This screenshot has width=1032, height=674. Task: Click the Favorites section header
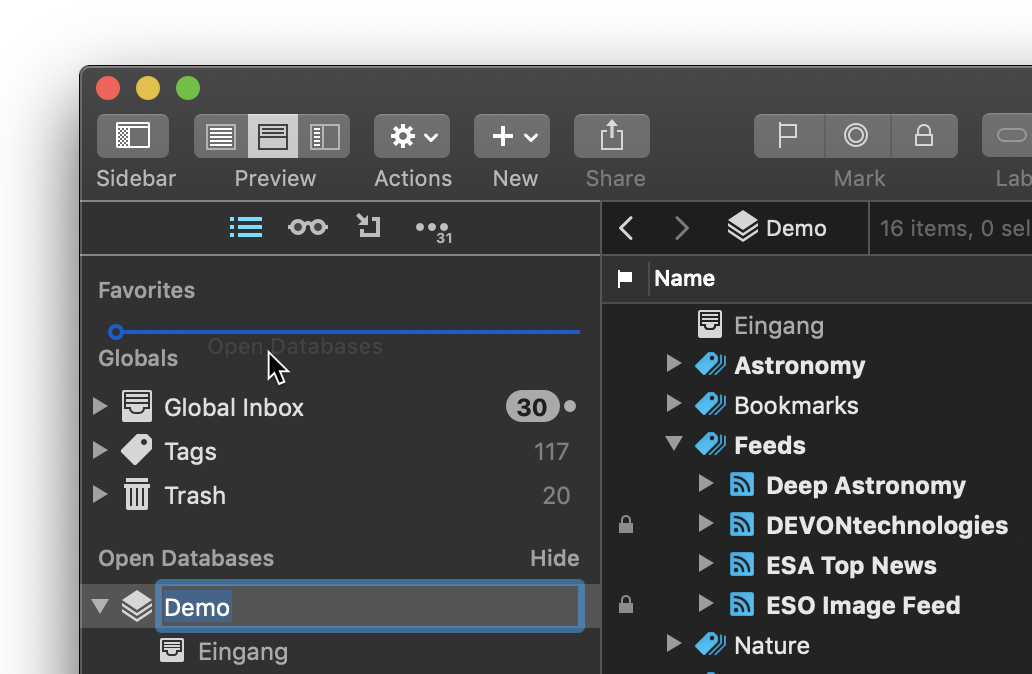(x=146, y=290)
